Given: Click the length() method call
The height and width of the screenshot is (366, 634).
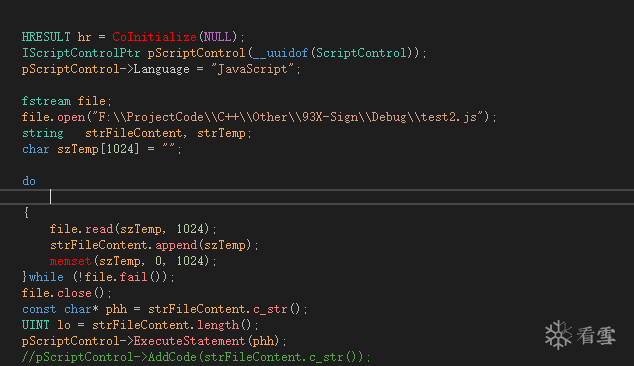Looking at the screenshot, I should tap(225, 325).
